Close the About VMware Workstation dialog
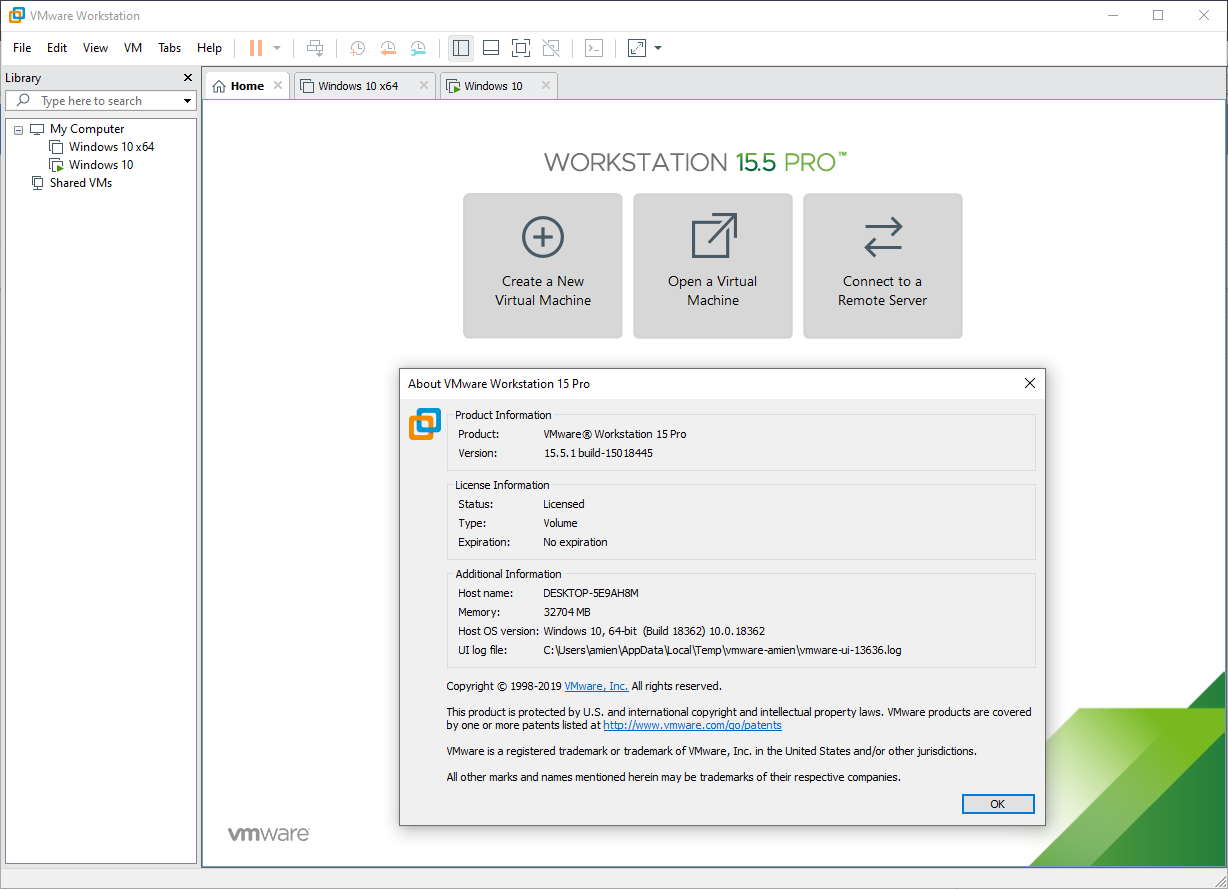The height and width of the screenshot is (889, 1228). click(1030, 383)
